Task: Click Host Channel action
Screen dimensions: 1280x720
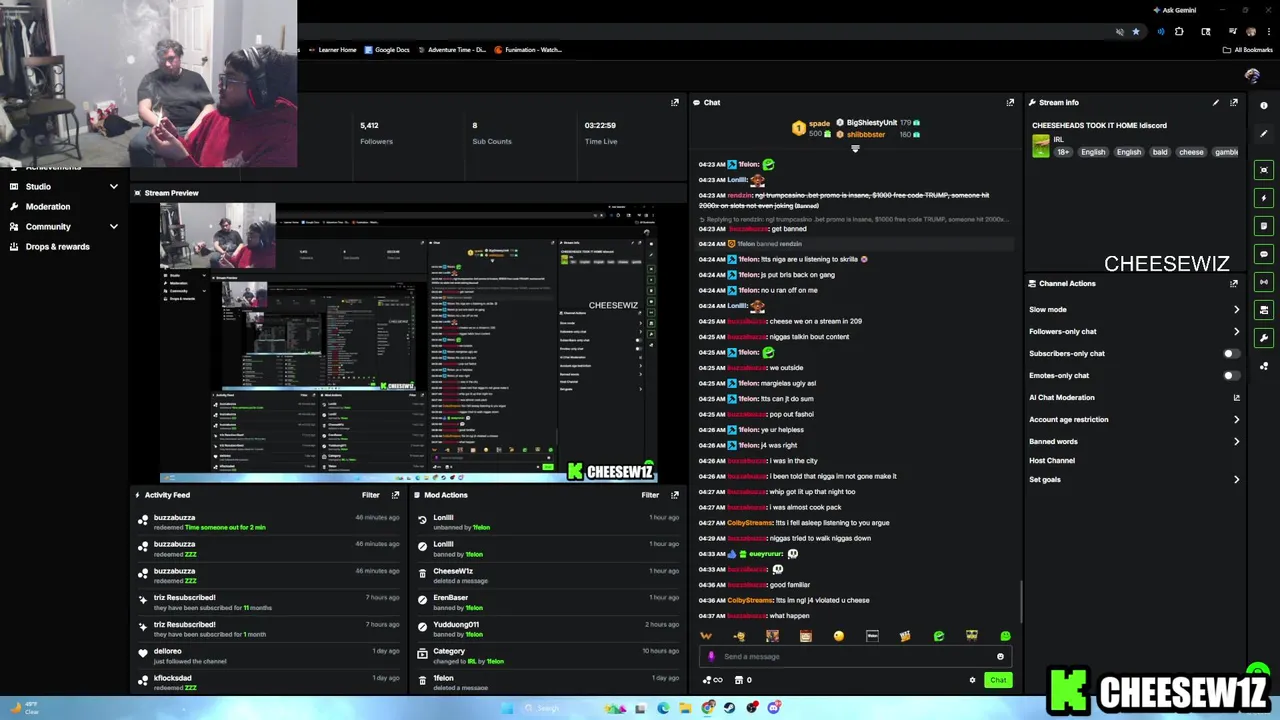Action: (1052, 461)
